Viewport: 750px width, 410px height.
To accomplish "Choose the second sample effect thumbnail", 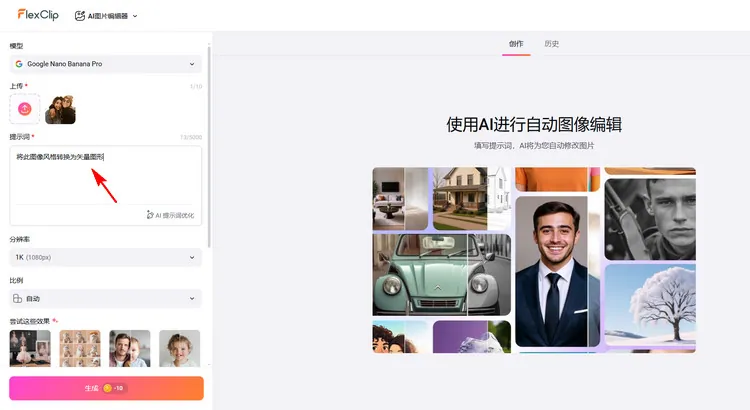I will tap(80, 348).
